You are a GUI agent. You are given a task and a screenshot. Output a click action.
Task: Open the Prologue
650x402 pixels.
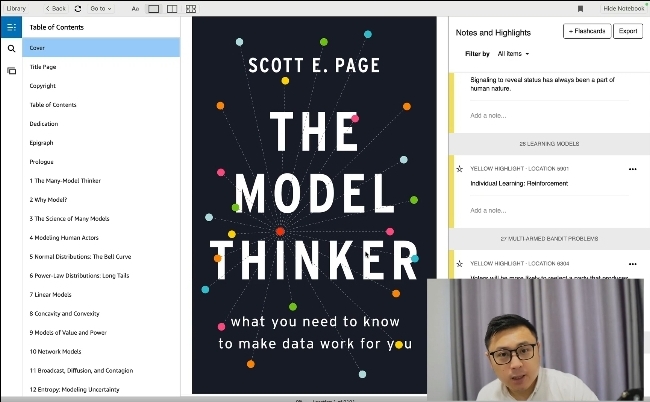[x=101, y=162]
